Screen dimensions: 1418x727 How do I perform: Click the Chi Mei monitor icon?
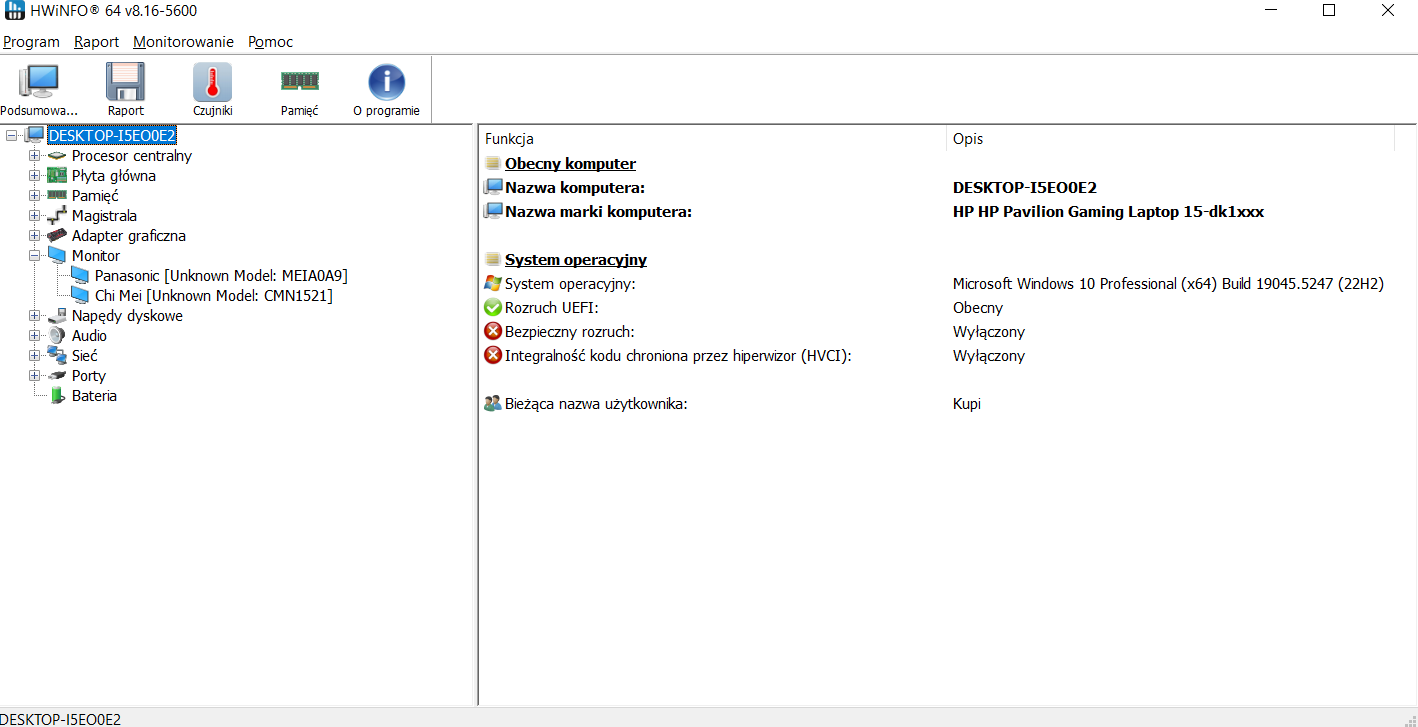[80, 296]
